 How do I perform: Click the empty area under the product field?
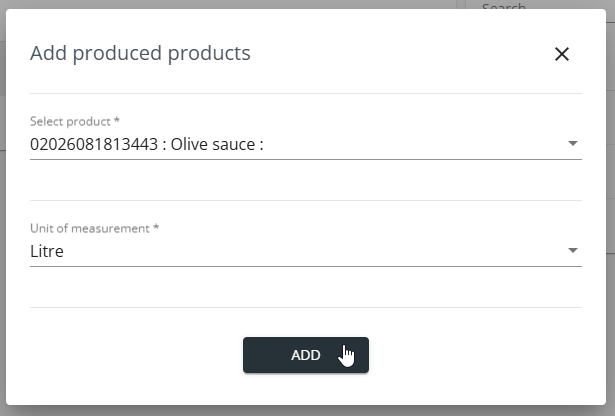(x=306, y=180)
